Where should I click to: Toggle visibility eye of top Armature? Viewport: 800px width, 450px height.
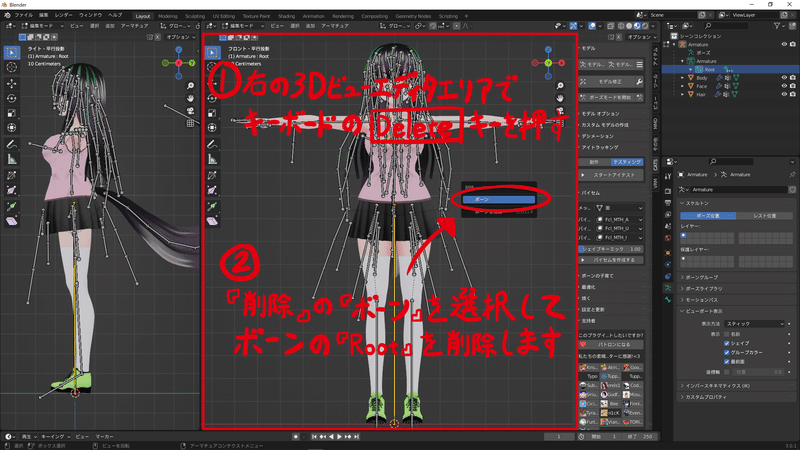[784, 44]
